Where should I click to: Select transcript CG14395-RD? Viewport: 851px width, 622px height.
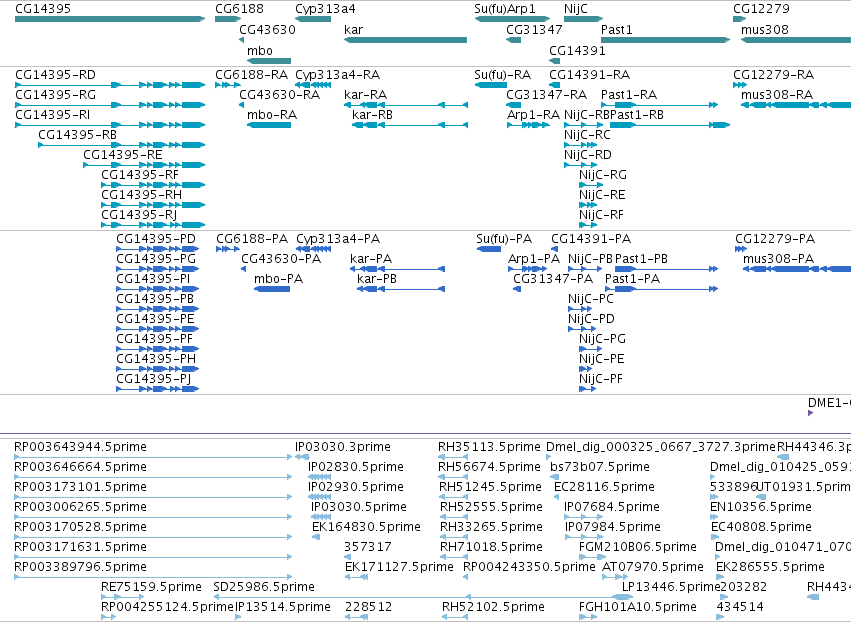[x=110, y=85]
